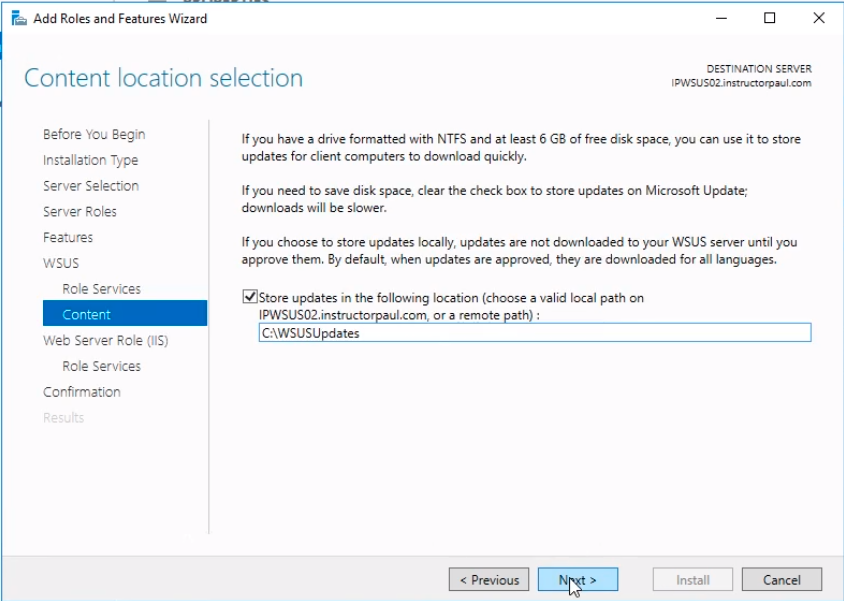Open the Features step
The image size is (844, 601).
click(68, 238)
